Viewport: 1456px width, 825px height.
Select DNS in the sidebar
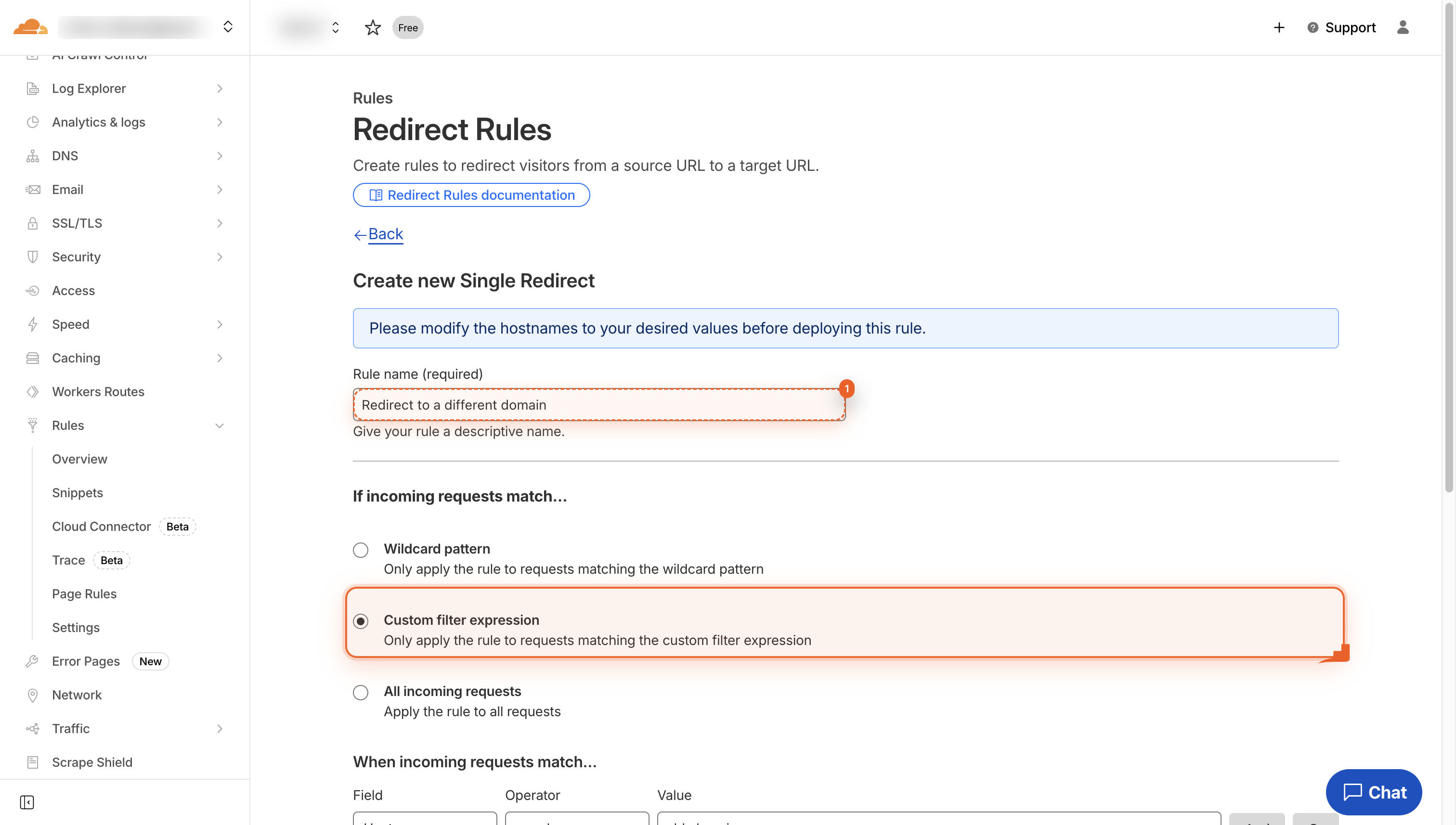point(65,156)
